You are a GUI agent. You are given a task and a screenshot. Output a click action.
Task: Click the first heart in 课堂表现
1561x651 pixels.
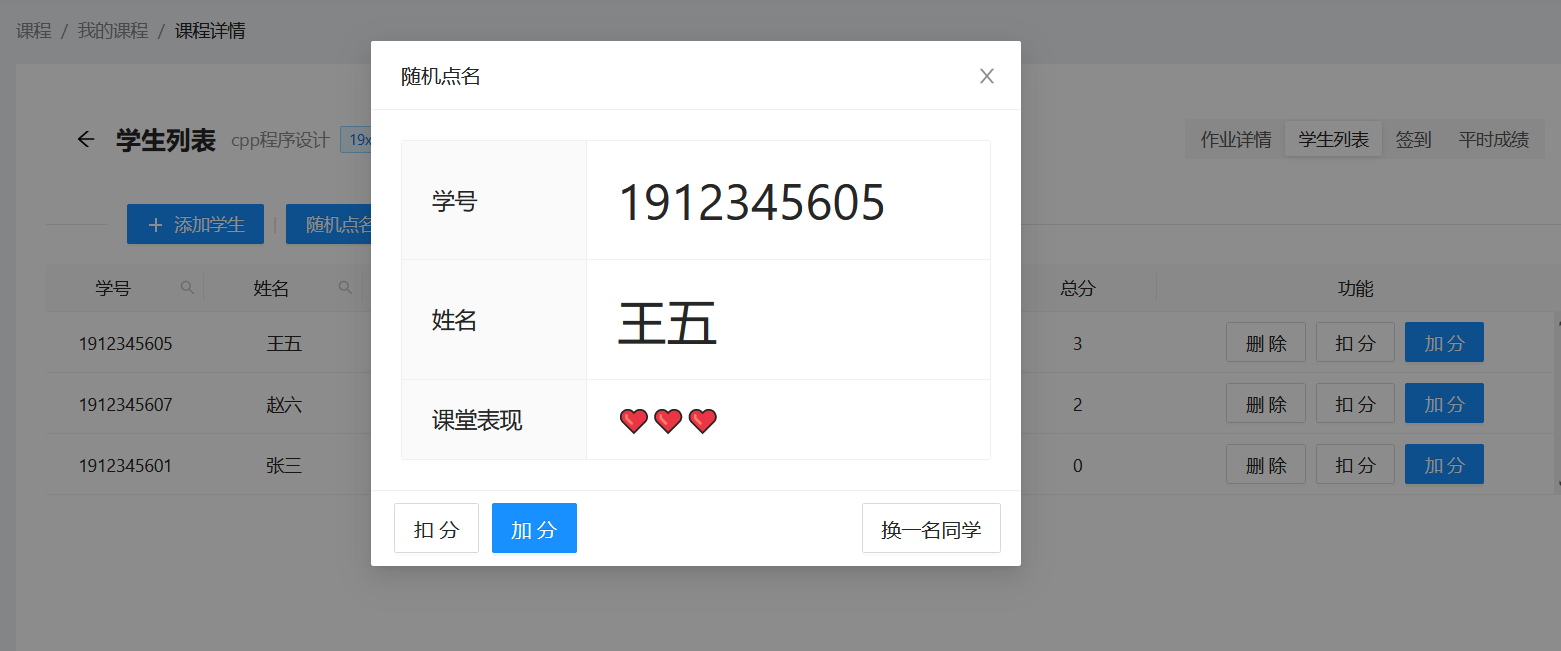[x=634, y=421]
